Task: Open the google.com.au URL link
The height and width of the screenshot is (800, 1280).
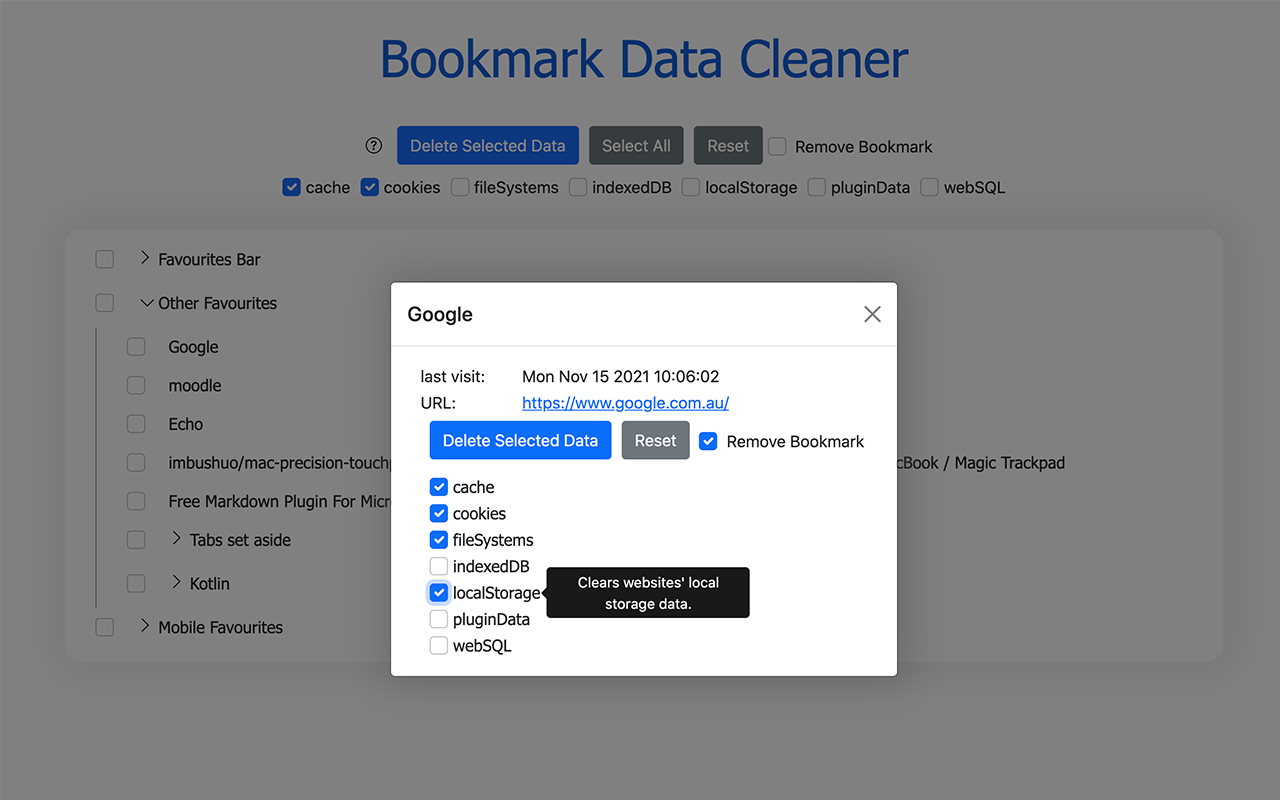Action: pyautogui.click(x=625, y=403)
